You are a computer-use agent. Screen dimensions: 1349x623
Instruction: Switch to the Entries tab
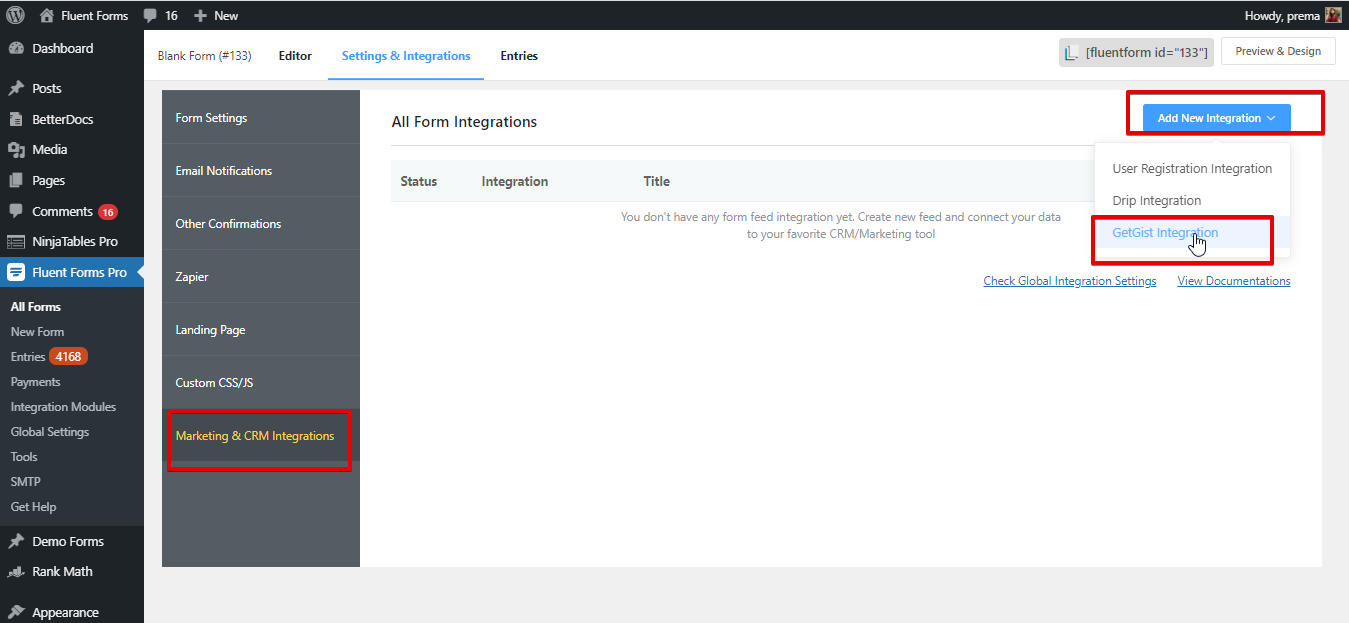[x=519, y=56]
